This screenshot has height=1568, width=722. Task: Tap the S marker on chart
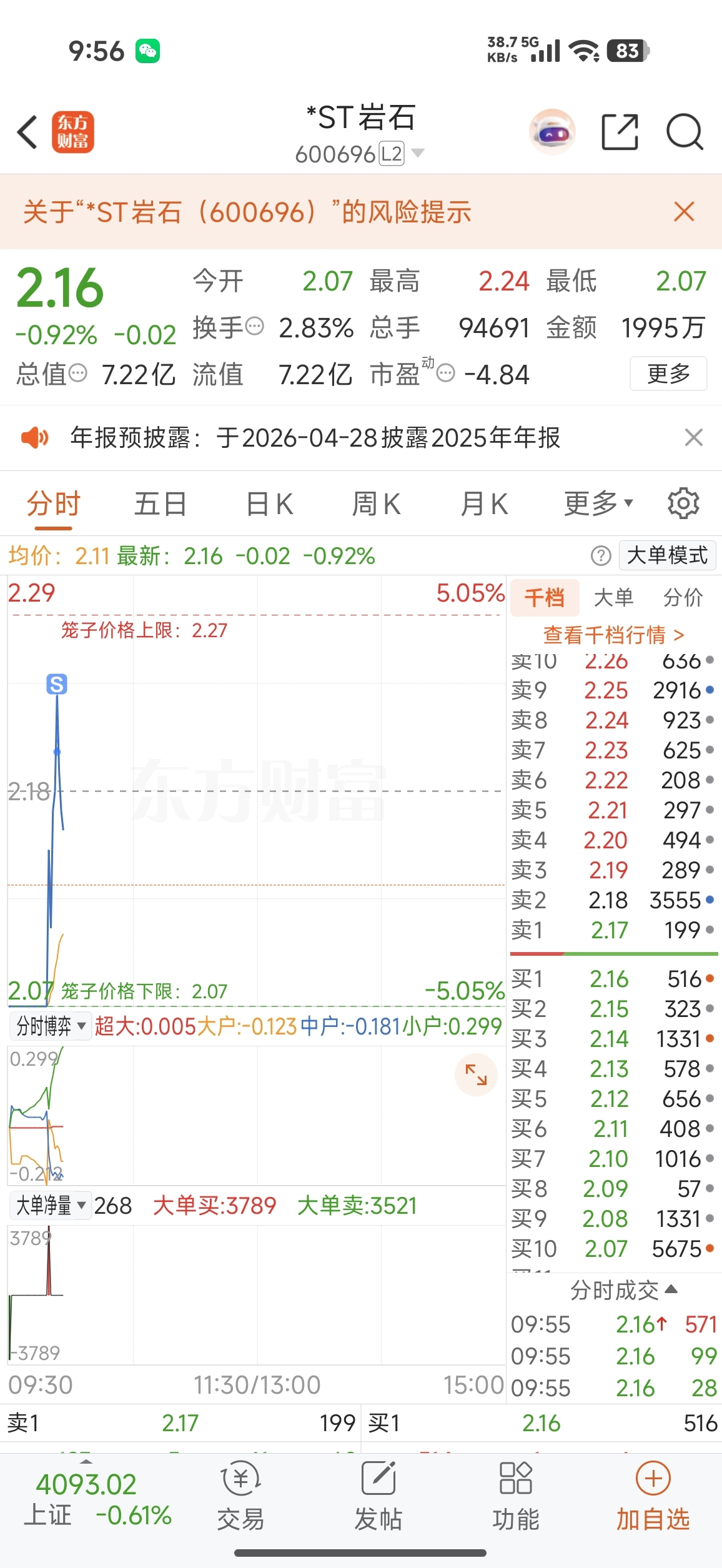click(x=57, y=685)
